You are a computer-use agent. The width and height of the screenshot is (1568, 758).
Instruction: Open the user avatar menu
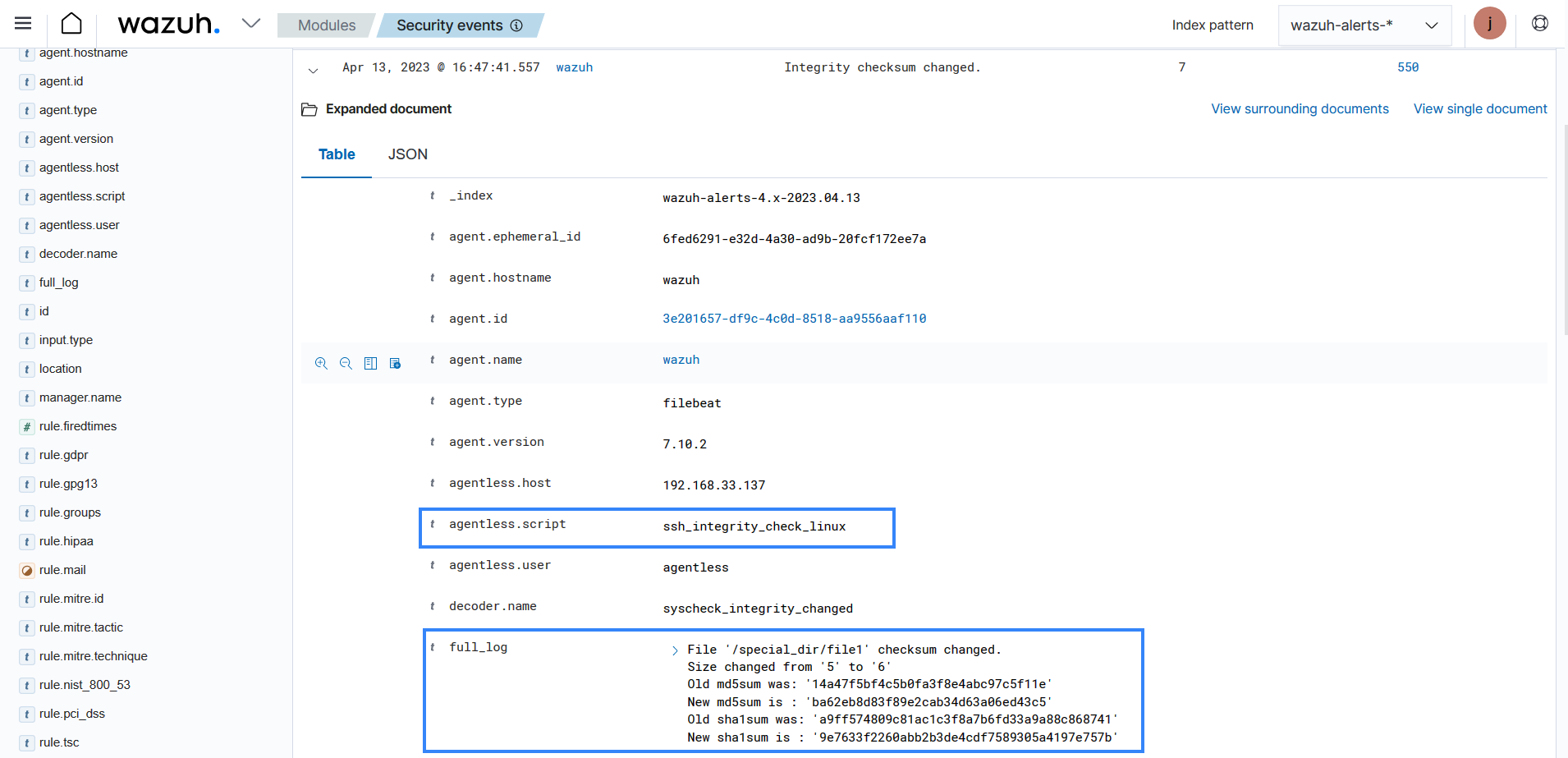point(1489,24)
